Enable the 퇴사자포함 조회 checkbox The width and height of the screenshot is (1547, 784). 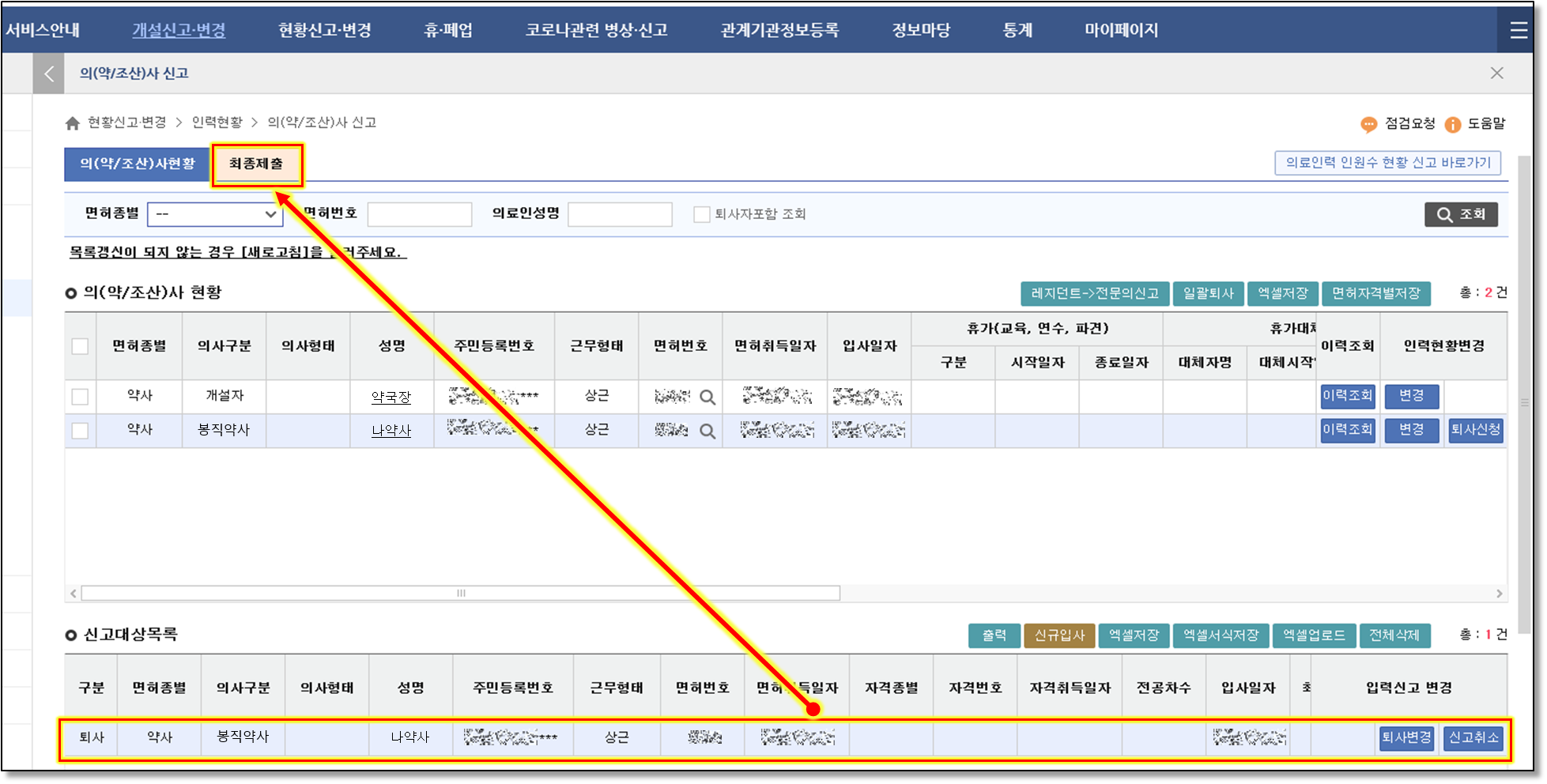click(x=701, y=214)
